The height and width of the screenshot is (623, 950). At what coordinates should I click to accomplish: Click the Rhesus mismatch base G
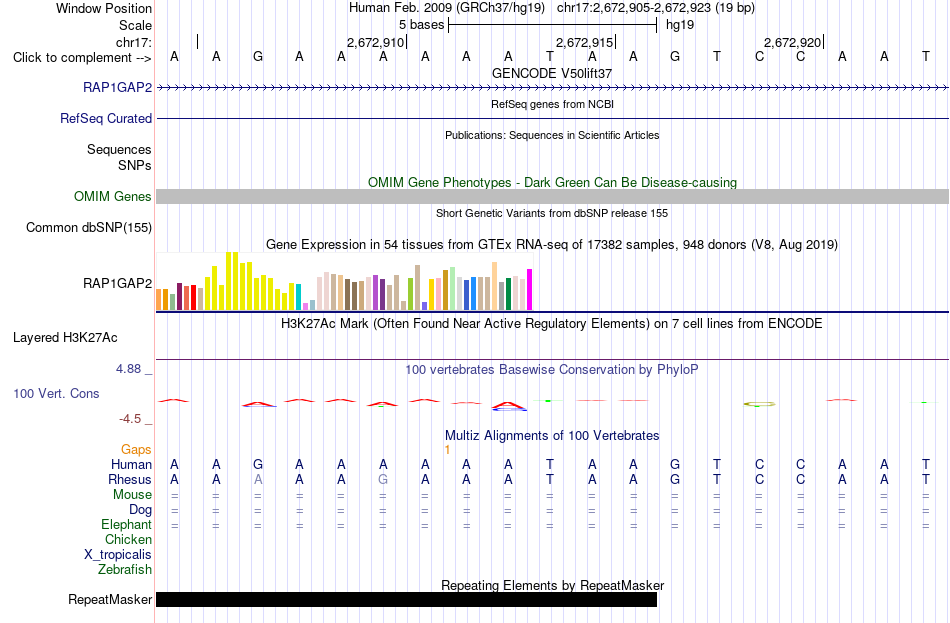383,479
